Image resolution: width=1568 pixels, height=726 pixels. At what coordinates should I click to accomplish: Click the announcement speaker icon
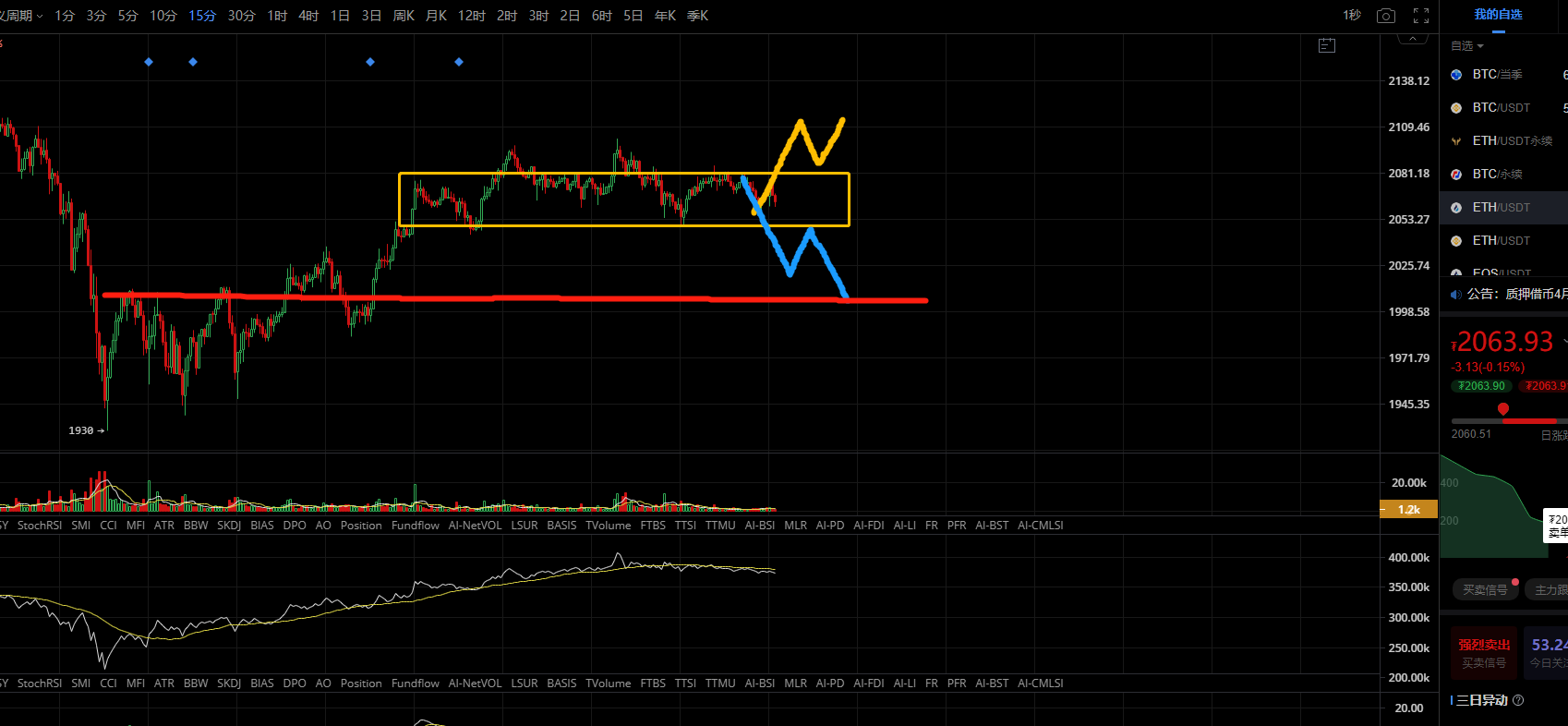pyautogui.click(x=1456, y=295)
